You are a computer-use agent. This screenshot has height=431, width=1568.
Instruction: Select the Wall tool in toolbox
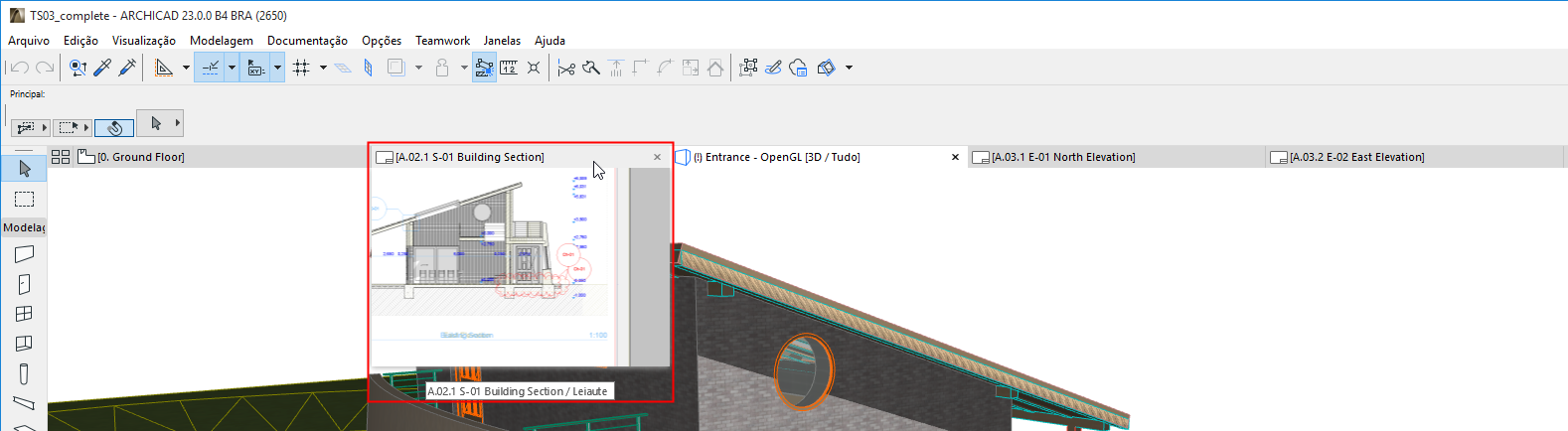tap(24, 254)
